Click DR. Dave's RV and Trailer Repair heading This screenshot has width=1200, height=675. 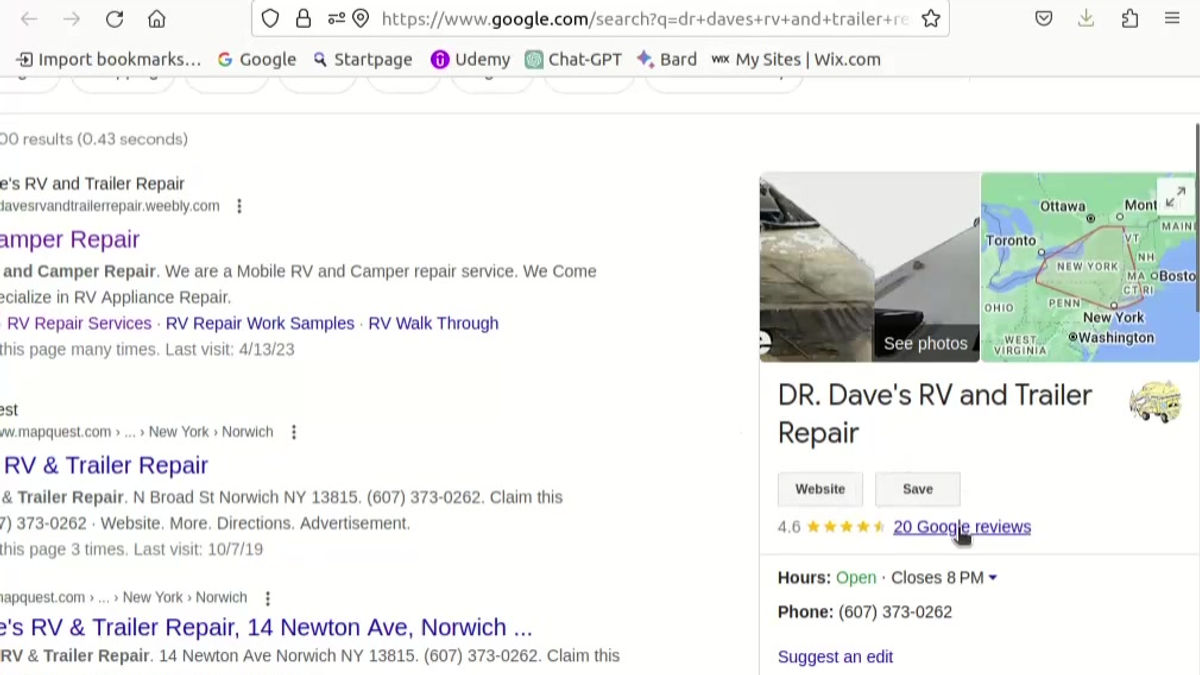pyautogui.click(x=935, y=414)
